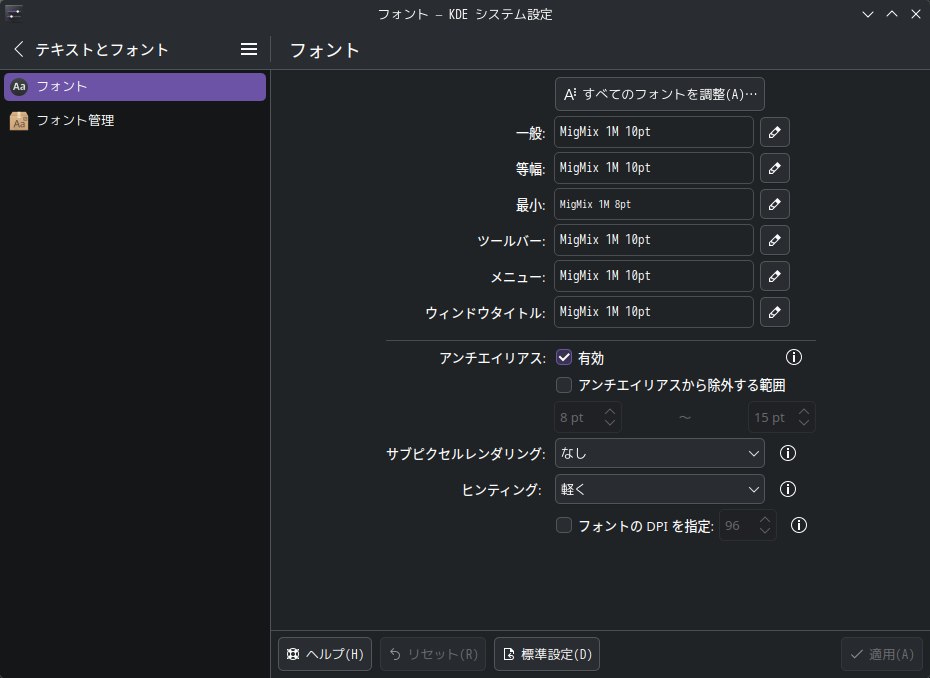This screenshot has height=678, width=930.
Task: Click the メニュー font text field
Action: point(654,276)
